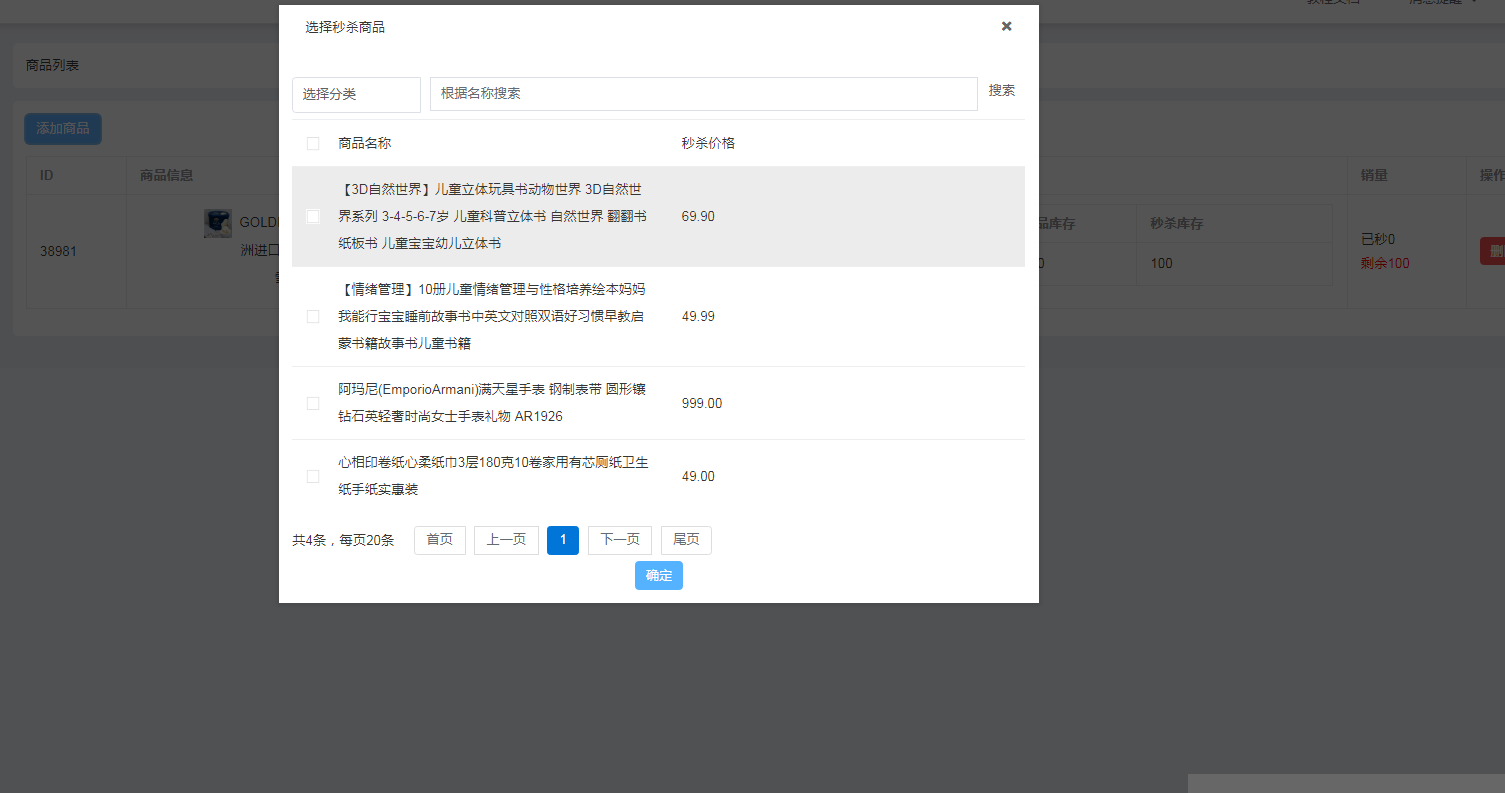The height and width of the screenshot is (793, 1505).
Task: Click the 情绪管理 product name text
Action: click(x=492, y=316)
